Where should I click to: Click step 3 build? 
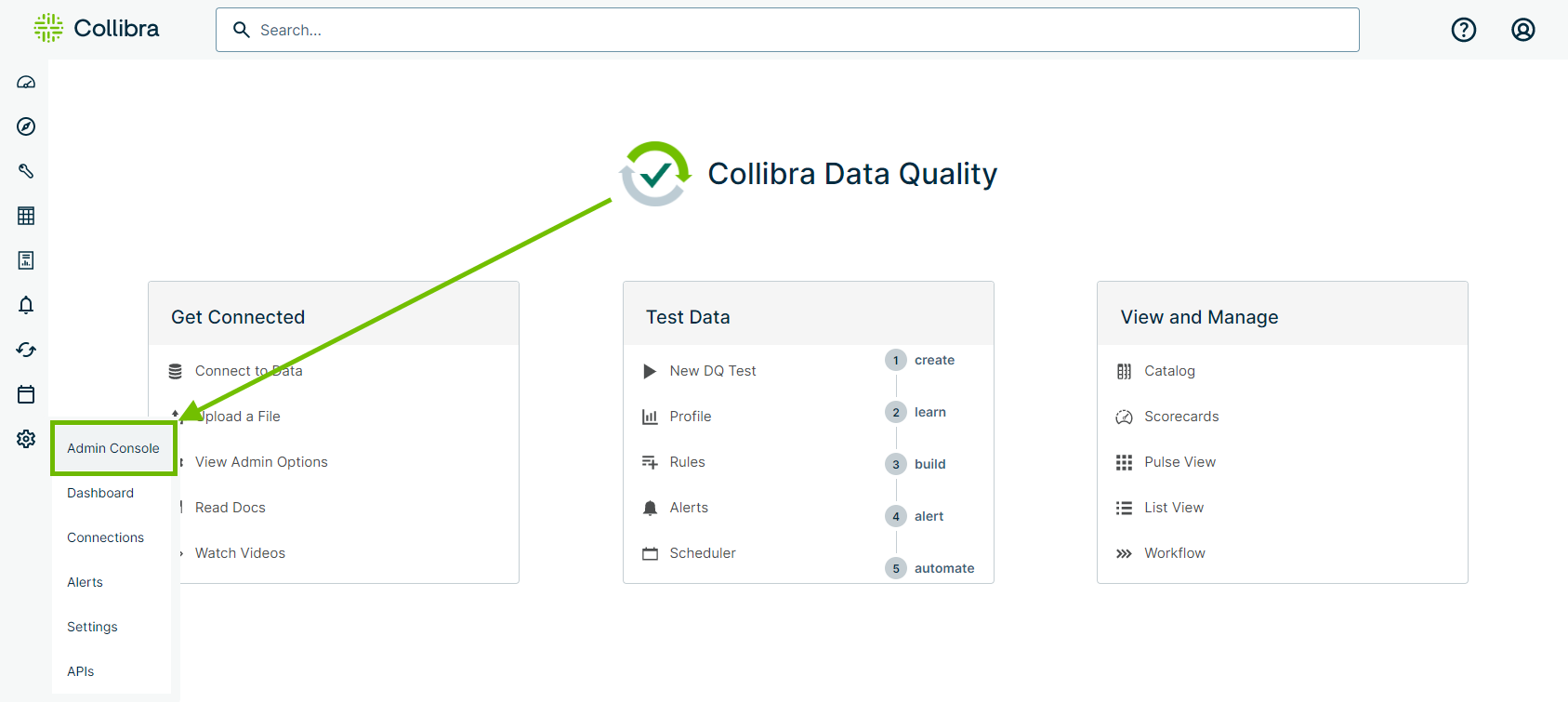point(916,464)
